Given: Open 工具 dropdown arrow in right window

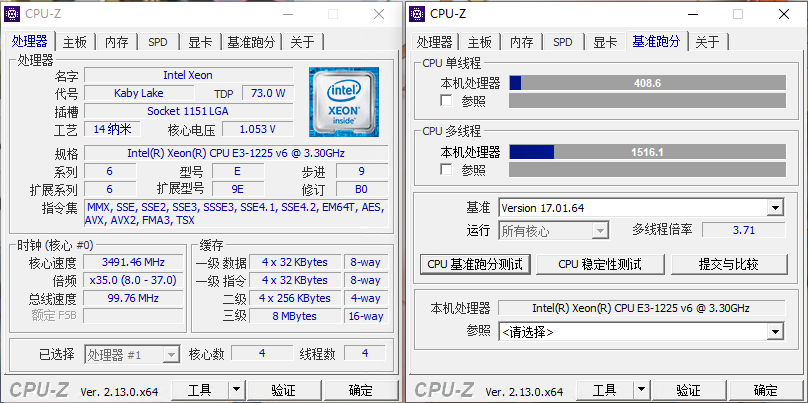Looking at the screenshot, I should (642, 390).
